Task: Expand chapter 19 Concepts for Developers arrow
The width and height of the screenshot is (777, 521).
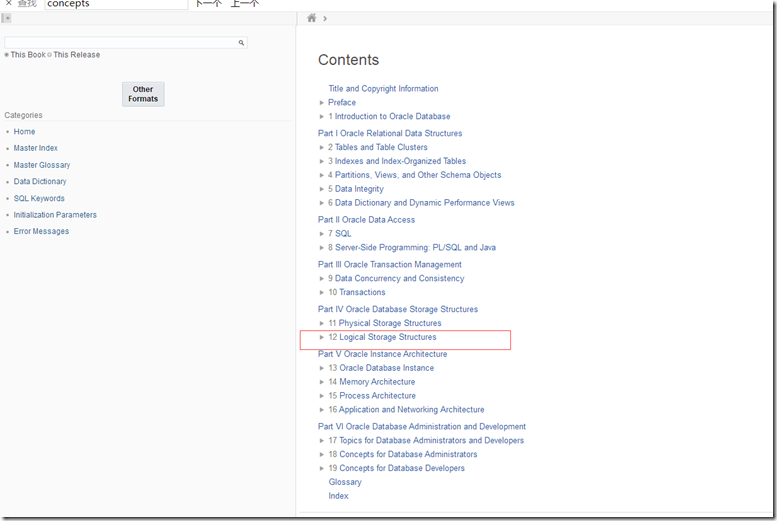Action: 322,468
